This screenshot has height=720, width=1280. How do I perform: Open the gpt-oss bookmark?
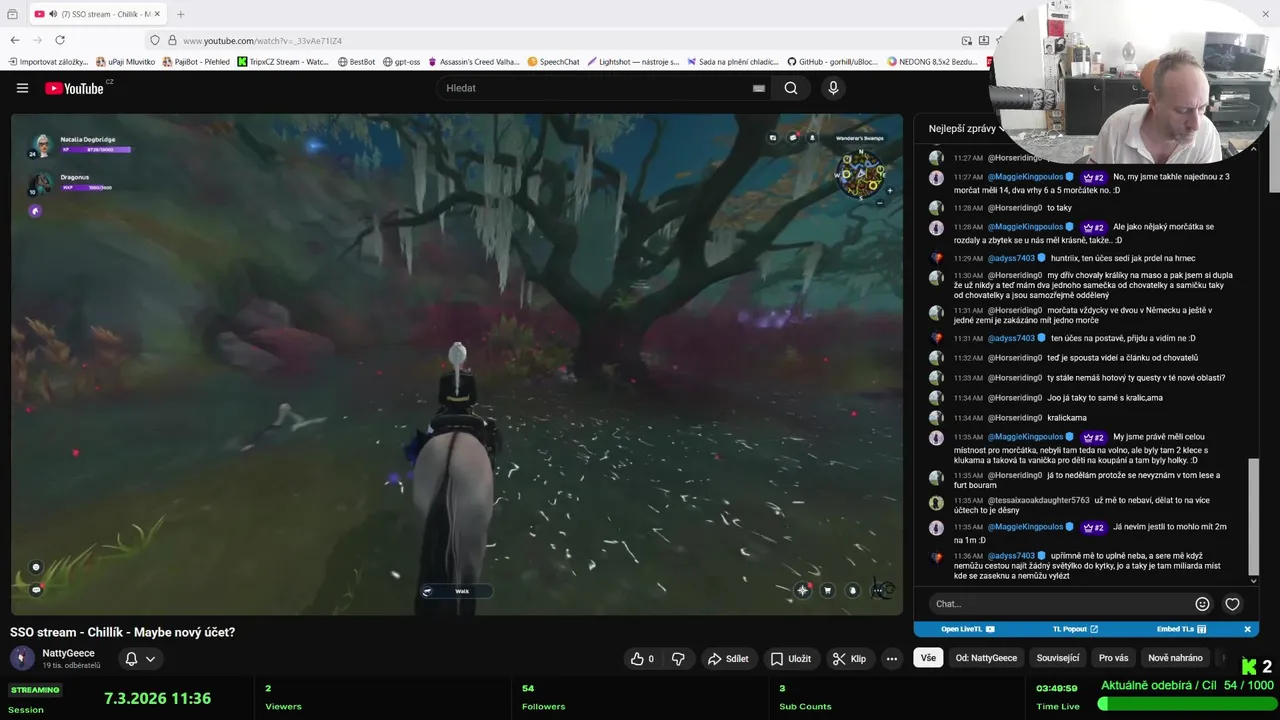401,62
